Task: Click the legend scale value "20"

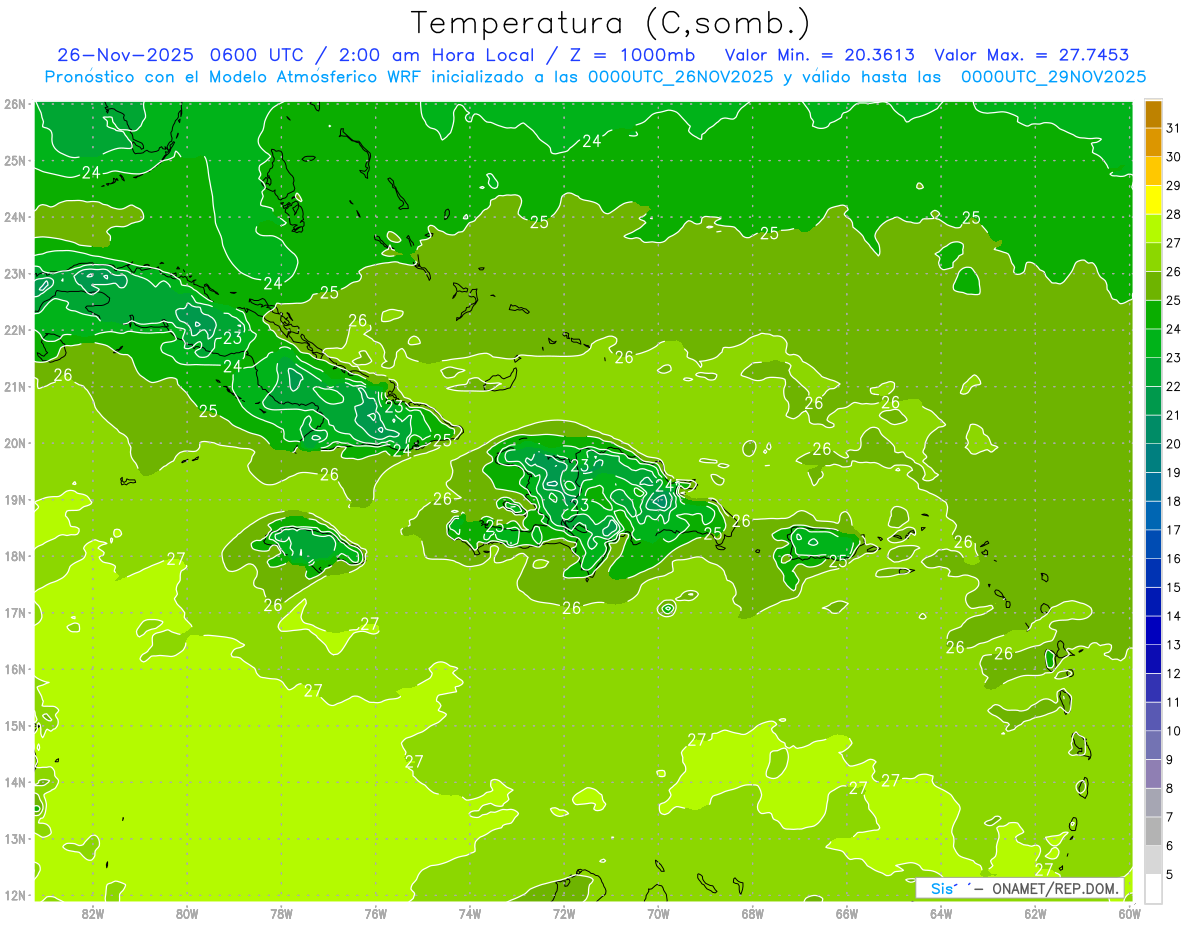Action: click(x=1174, y=444)
